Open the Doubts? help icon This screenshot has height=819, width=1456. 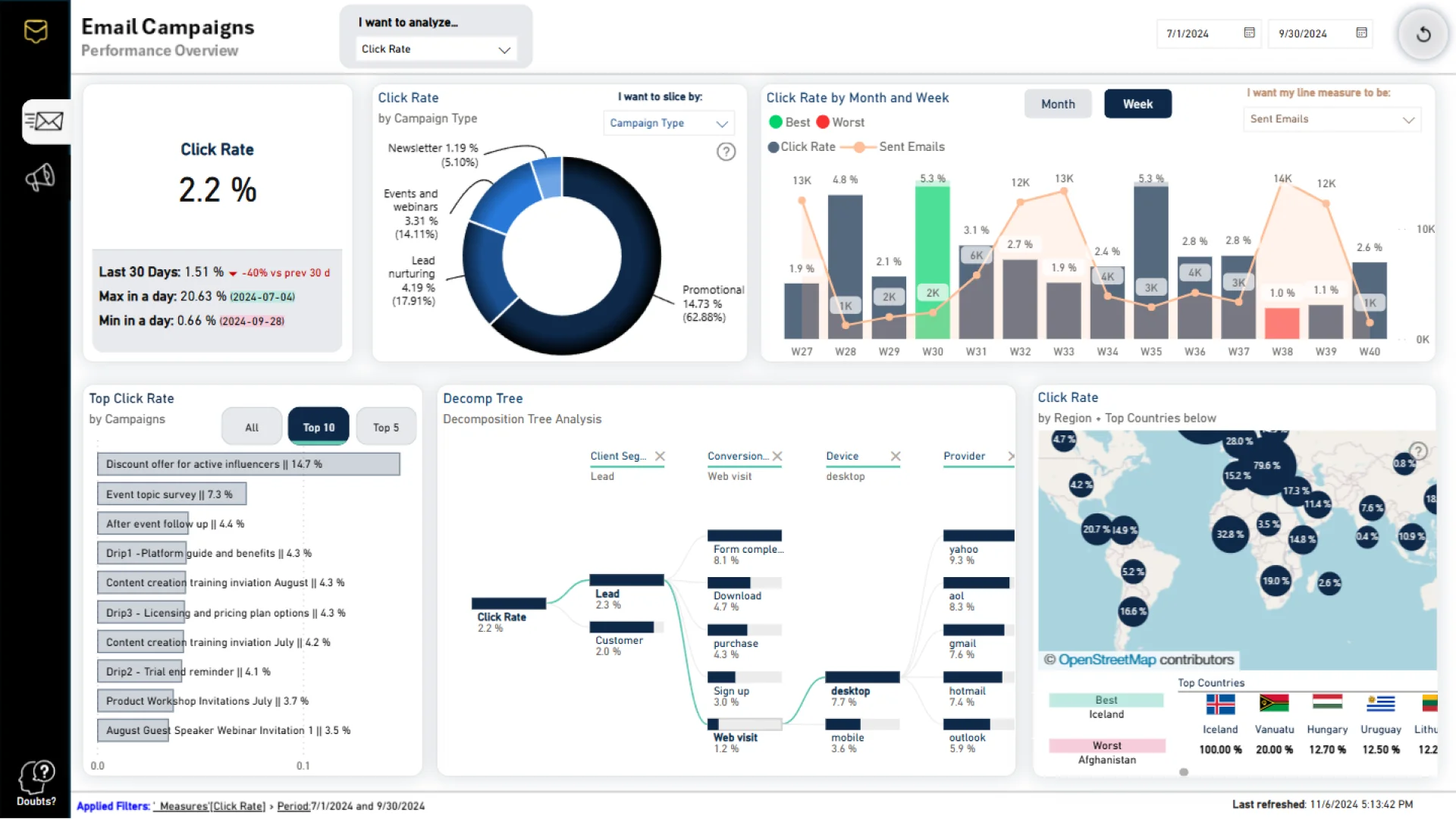pyautogui.click(x=36, y=783)
